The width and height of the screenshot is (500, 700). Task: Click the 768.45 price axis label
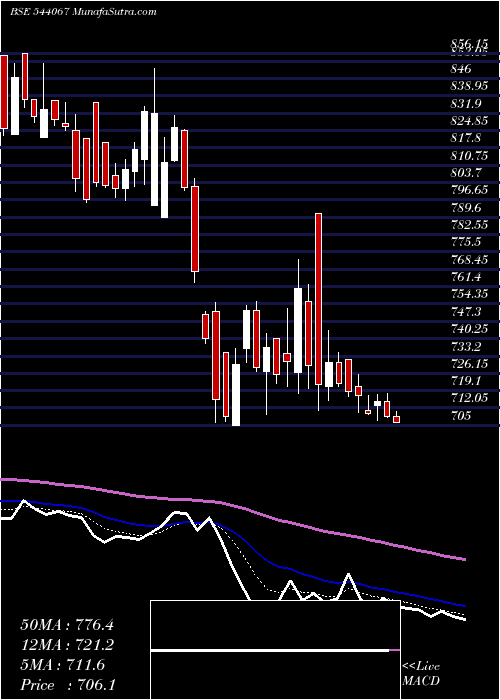tap(469, 259)
